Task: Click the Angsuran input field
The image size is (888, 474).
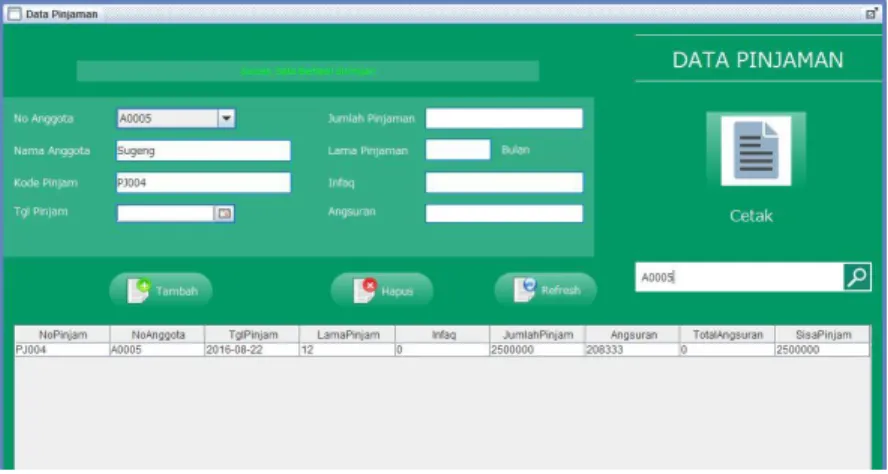Action: tap(504, 213)
